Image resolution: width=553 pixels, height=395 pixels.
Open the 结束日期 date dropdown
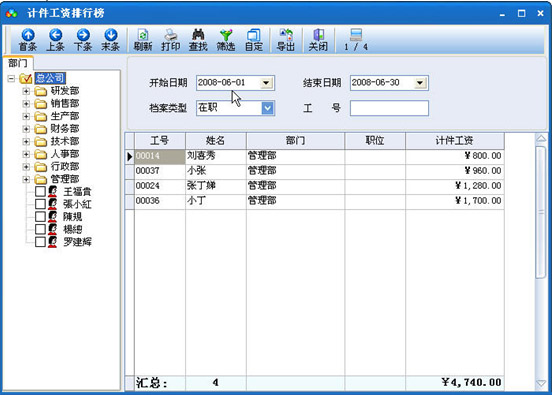pyautogui.click(x=420, y=83)
